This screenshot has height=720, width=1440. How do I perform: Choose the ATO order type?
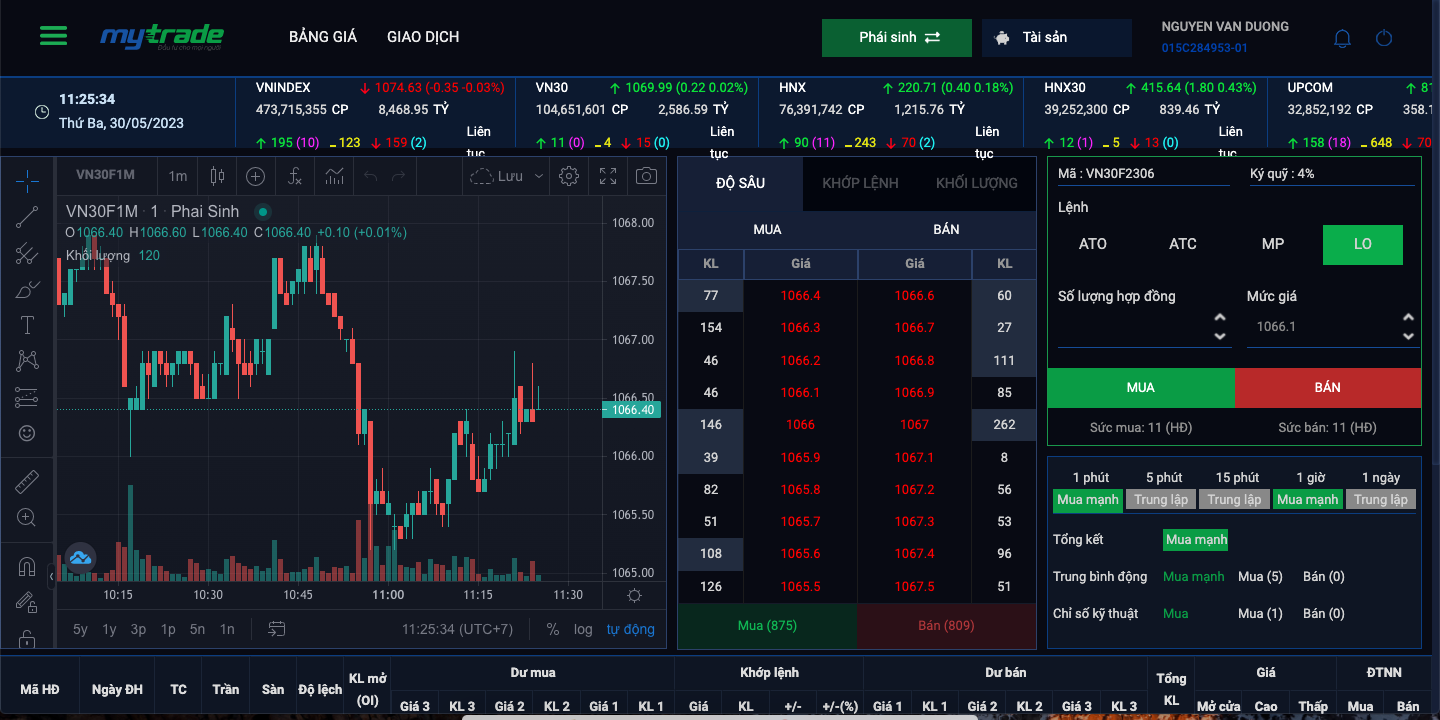click(1092, 244)
